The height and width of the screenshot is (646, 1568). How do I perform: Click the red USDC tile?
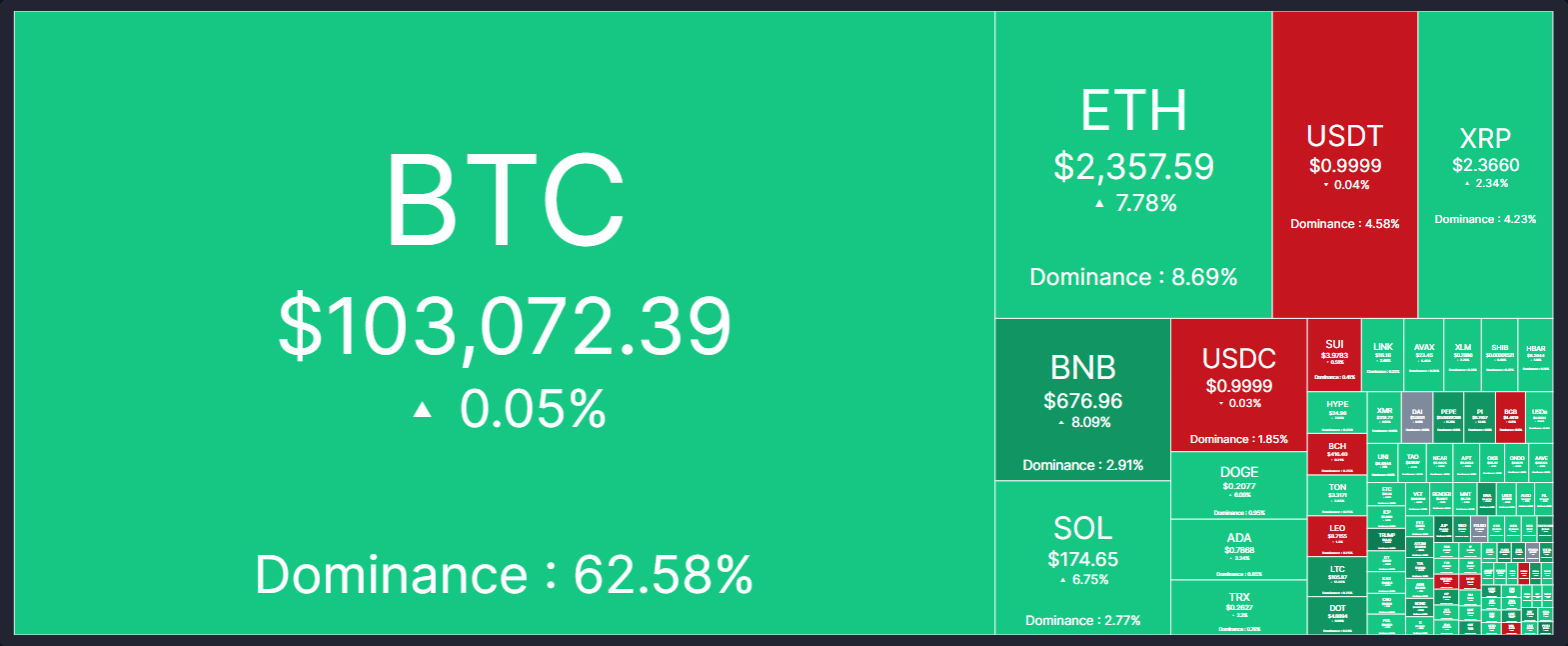tap(1238, 385)
